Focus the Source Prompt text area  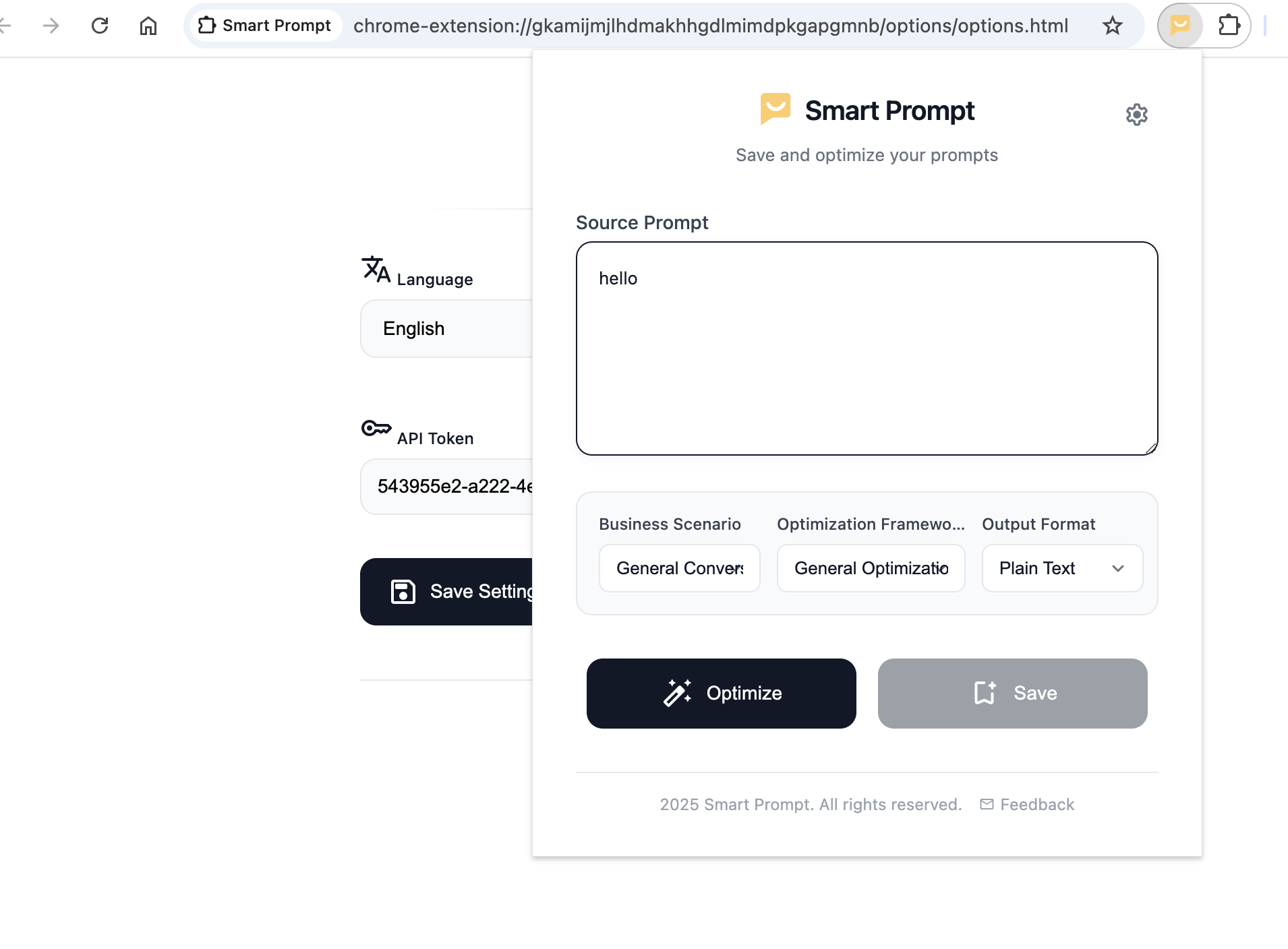pyautogui.click(x=867, y=348)
